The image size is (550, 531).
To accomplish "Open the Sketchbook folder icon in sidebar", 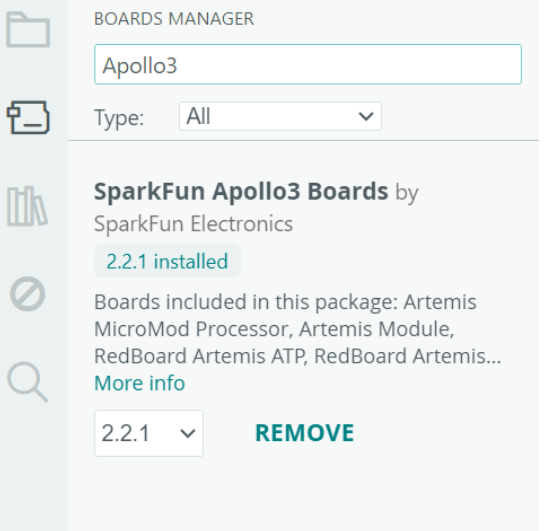I will coord(28,29).
